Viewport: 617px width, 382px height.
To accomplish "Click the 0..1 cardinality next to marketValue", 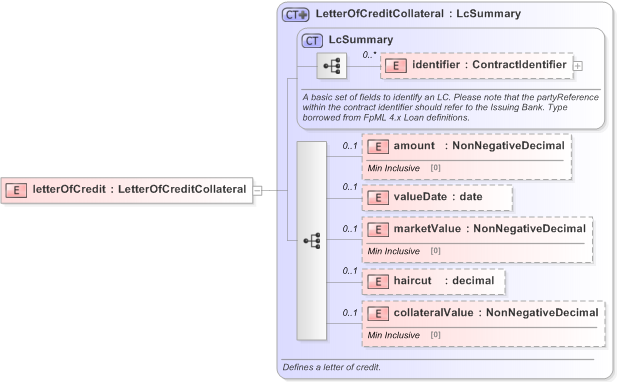I will pos(350,229).
